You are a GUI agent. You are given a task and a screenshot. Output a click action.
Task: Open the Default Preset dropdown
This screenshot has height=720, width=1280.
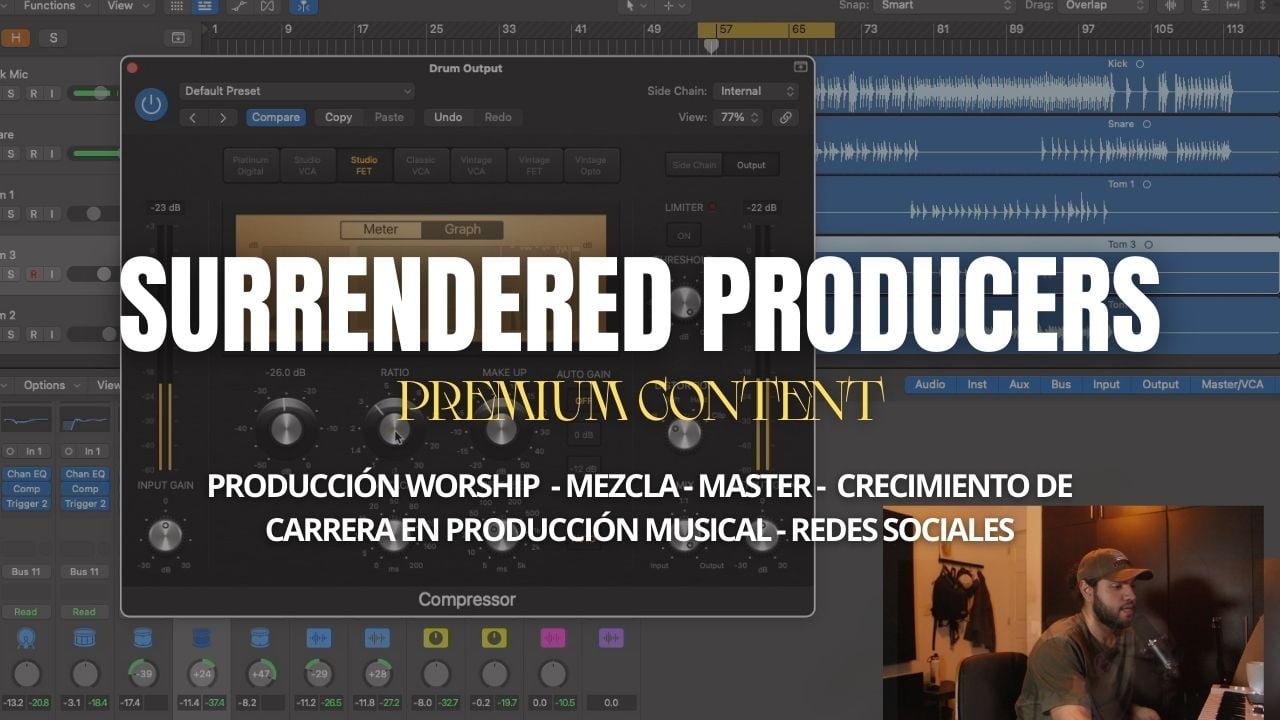pos(297,91)
